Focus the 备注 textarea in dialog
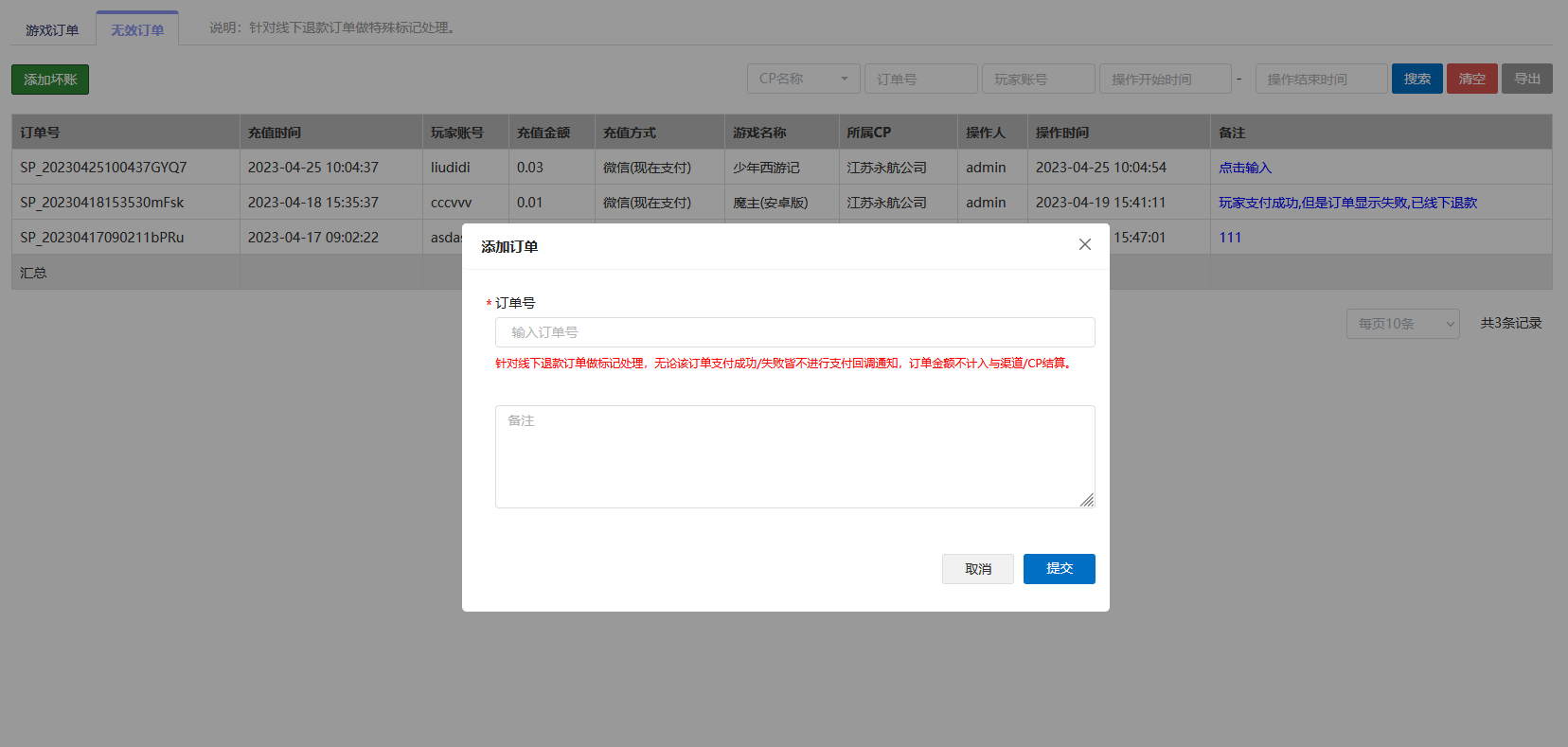 coord(794,456)
